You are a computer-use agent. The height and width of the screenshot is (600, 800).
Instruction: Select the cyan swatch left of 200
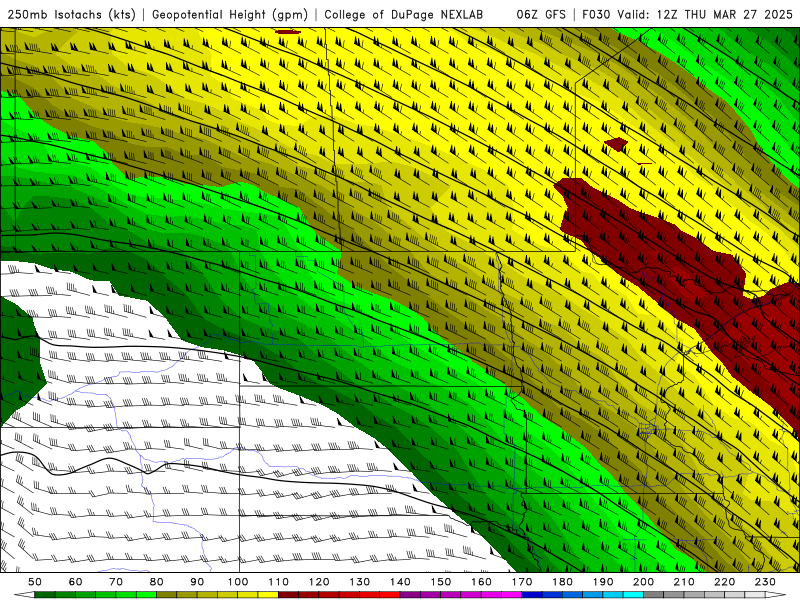(633, 595)
